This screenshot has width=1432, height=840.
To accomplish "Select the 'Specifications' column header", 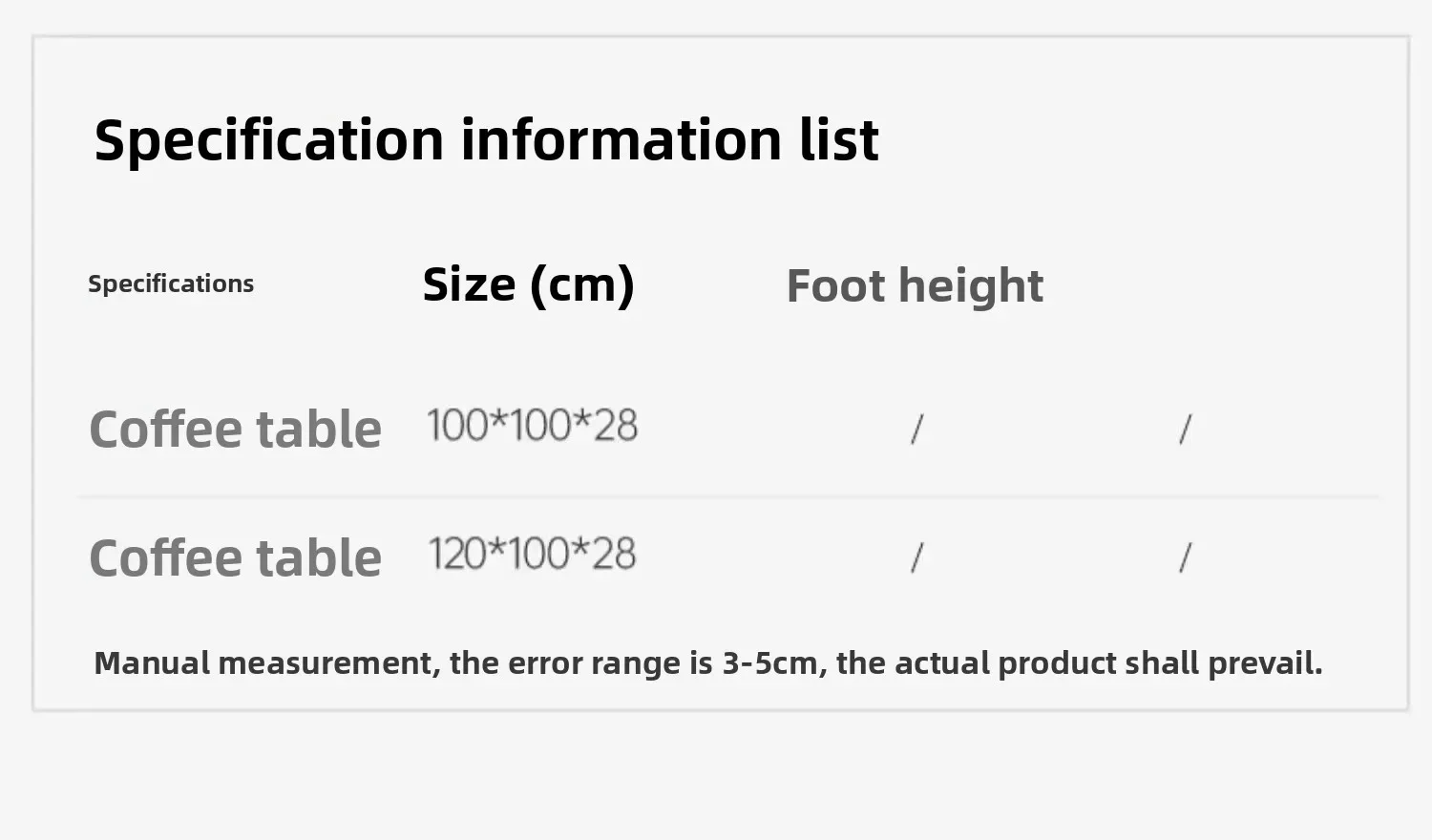I will 171,283.
